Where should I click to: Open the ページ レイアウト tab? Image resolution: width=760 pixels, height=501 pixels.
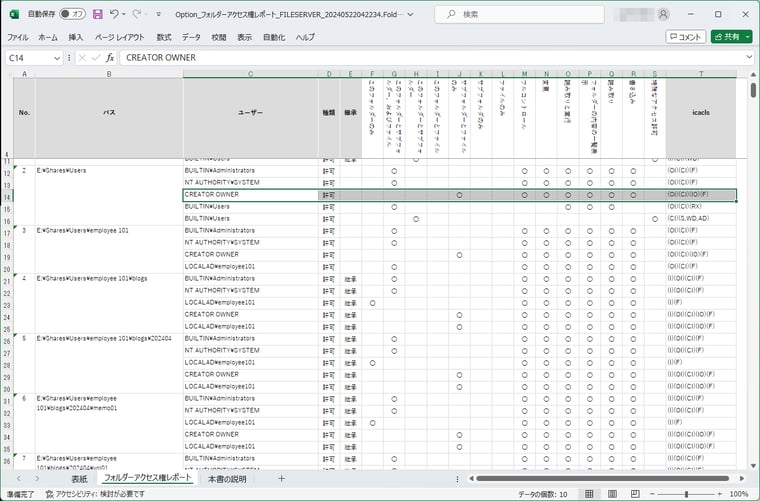click(119, 37)
